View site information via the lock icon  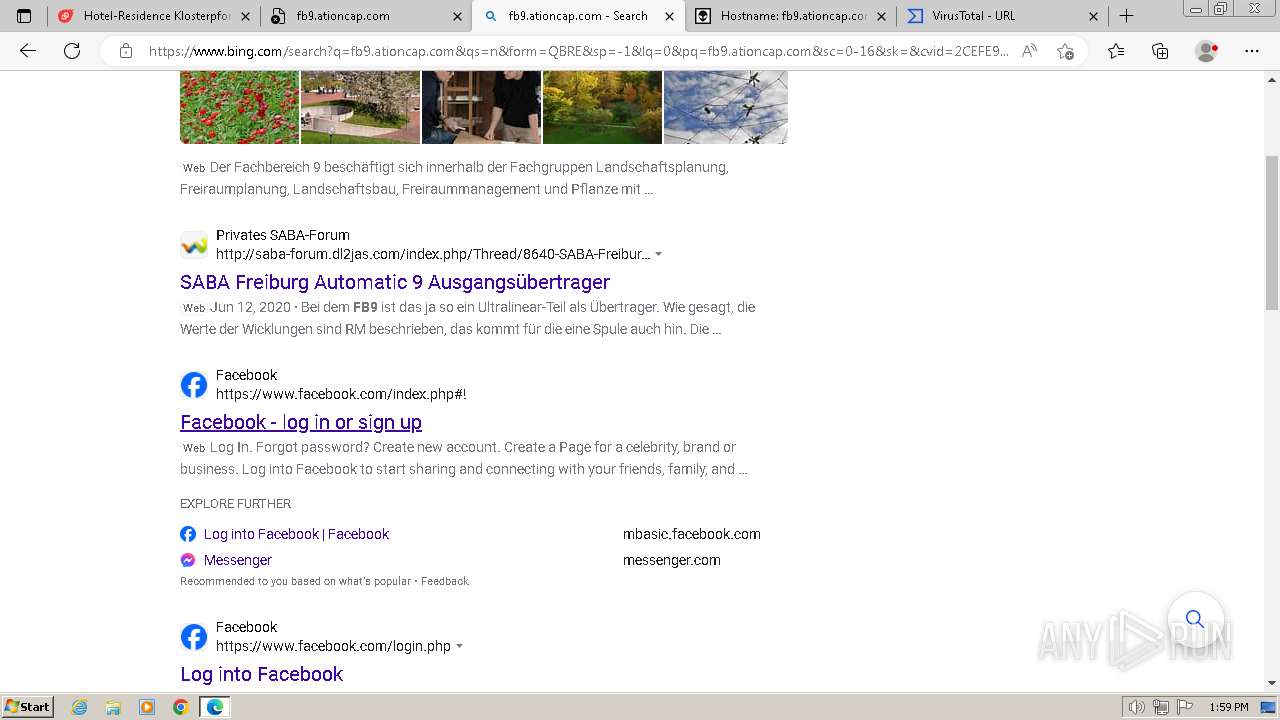click(126, 51)
